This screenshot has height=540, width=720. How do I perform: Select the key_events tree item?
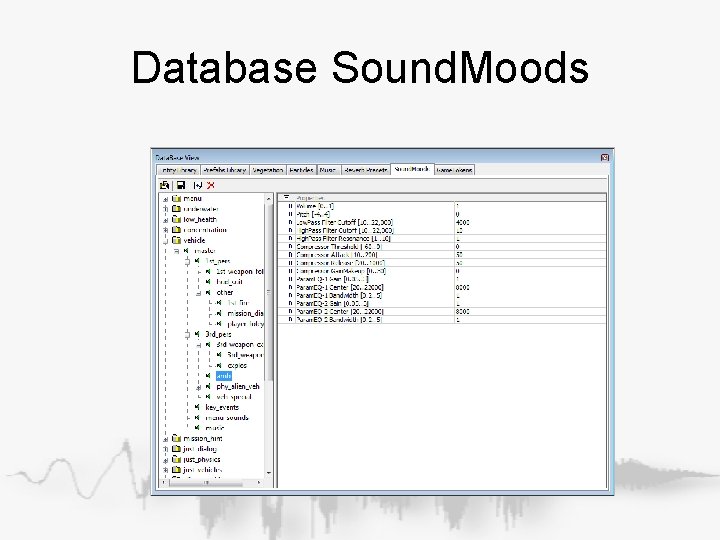(x=222, y=407)
